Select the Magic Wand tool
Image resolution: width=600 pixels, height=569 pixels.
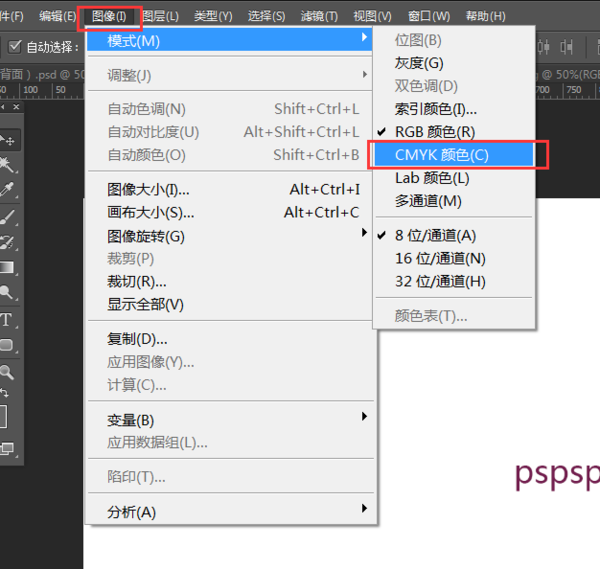pos(7,164)
